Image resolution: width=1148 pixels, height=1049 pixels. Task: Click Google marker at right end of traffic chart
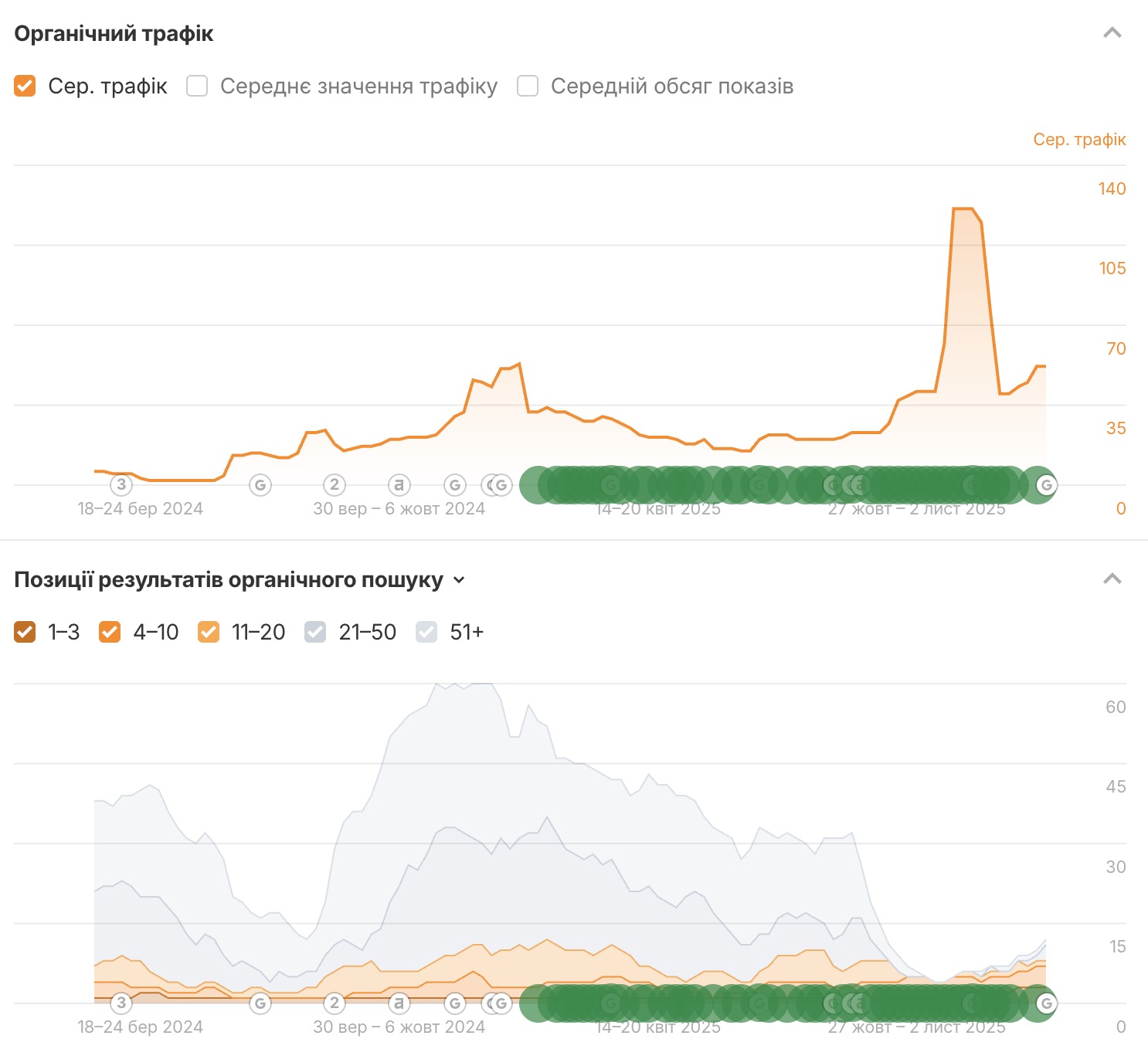(1046, 485)
